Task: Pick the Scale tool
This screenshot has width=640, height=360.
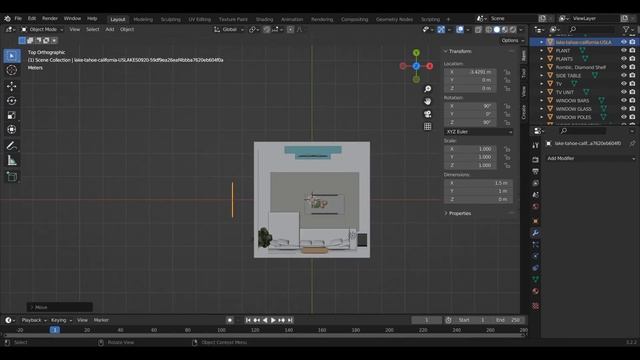Action: pyautogui.click(x=12, y=115)
